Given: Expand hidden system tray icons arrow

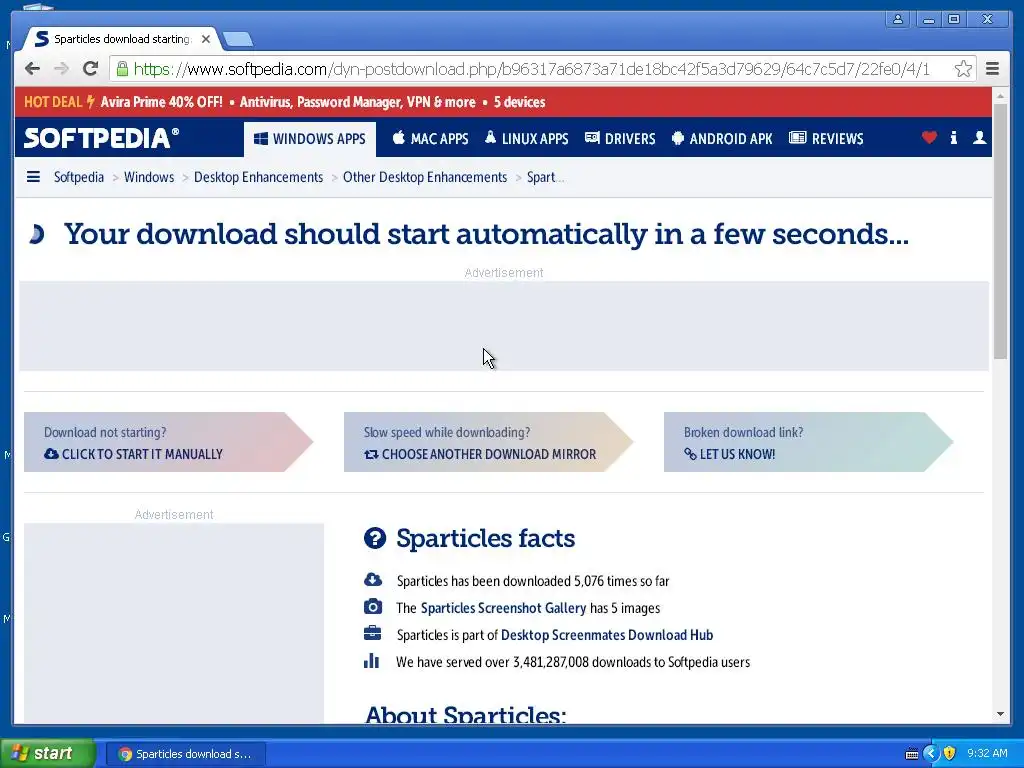Looking at the screenshot, I should 931,754.
